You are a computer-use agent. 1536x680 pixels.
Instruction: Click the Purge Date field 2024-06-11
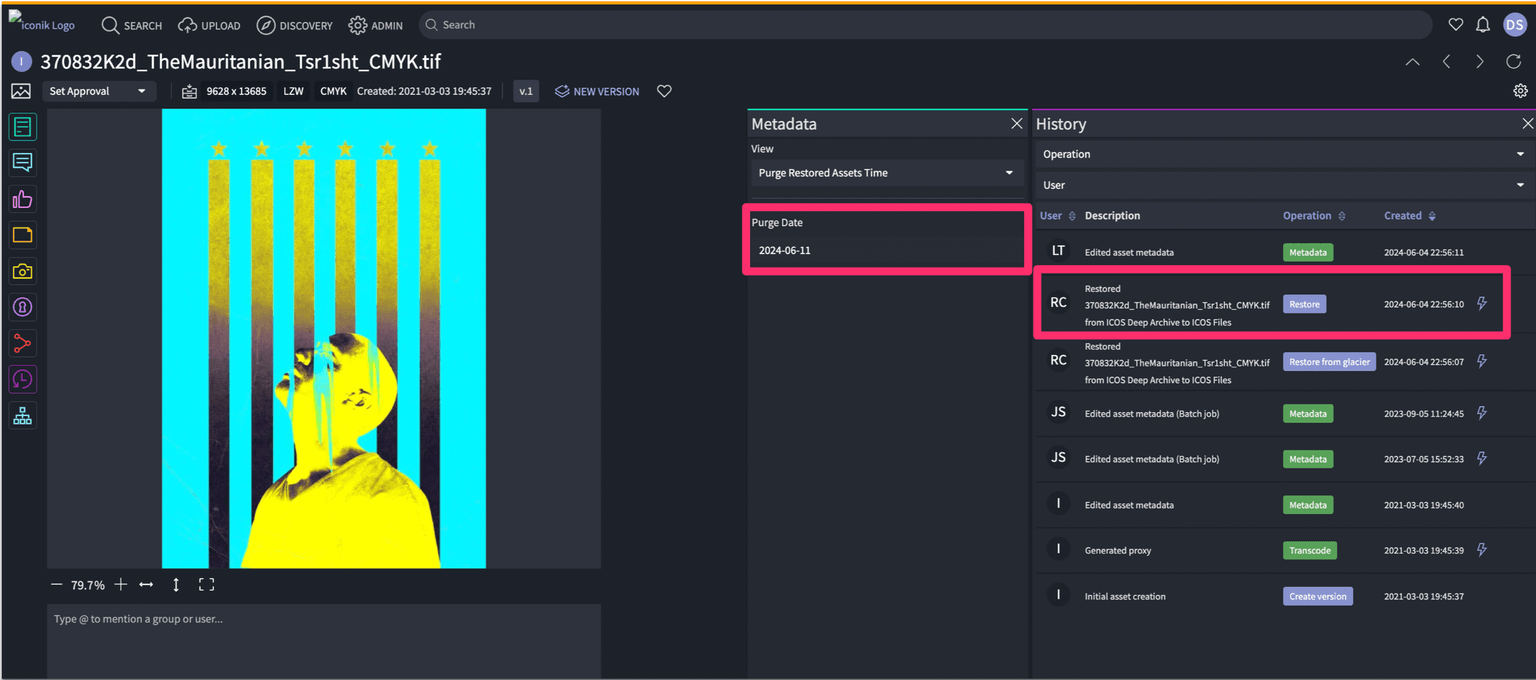point(886,250)
